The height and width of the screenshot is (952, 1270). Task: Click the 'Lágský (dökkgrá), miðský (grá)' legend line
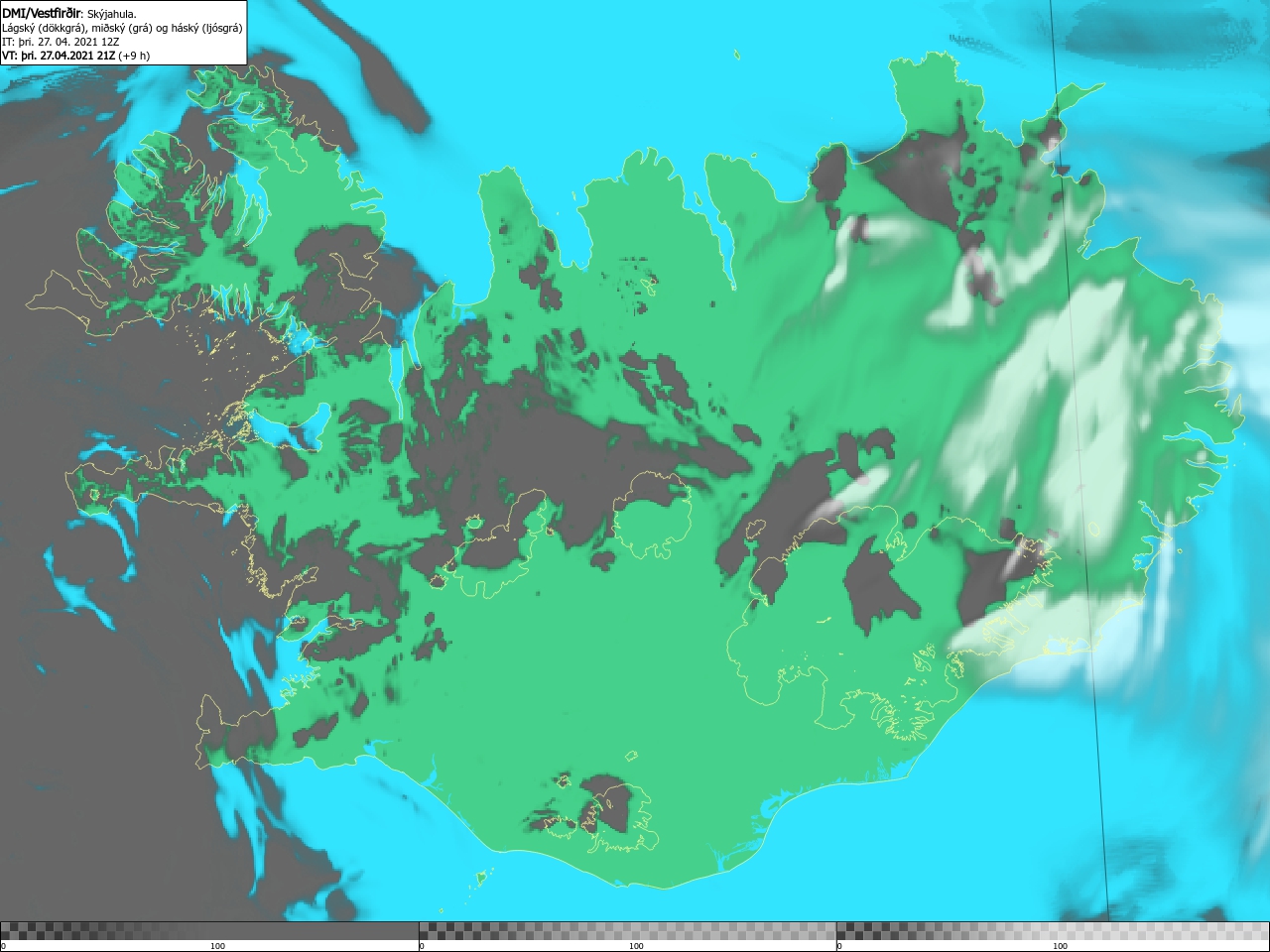(122, 28)
